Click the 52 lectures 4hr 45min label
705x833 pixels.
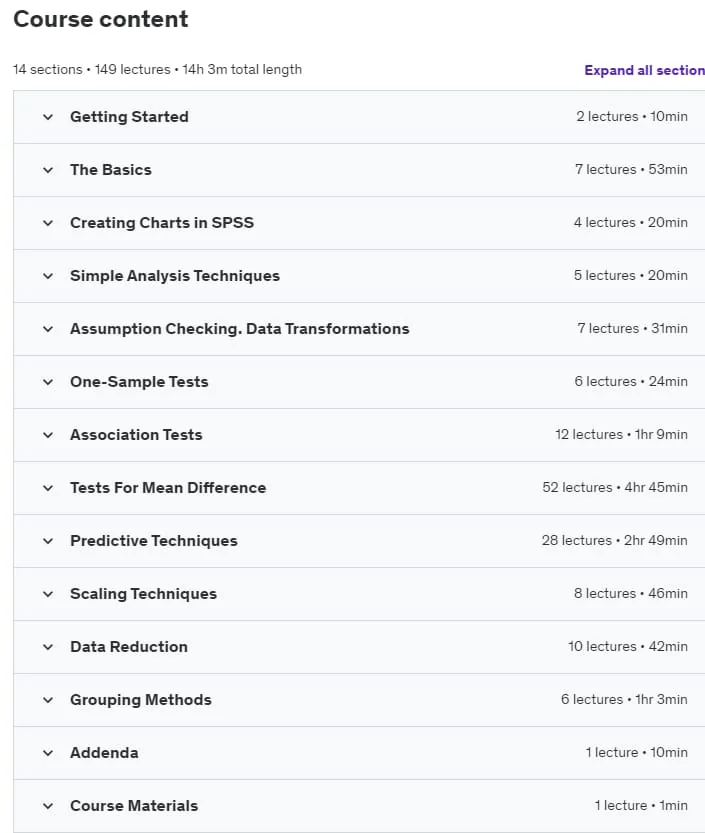(615, 488)
